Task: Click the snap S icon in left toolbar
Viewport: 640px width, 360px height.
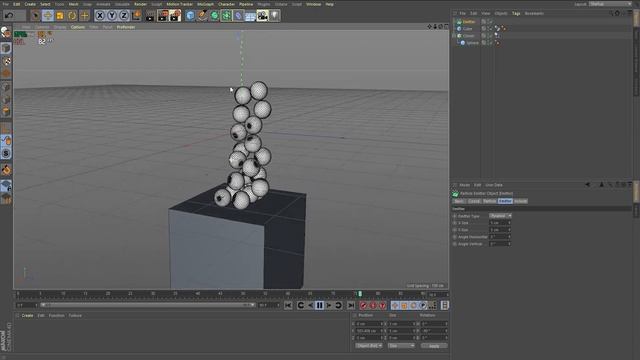Action: [6, 153]
